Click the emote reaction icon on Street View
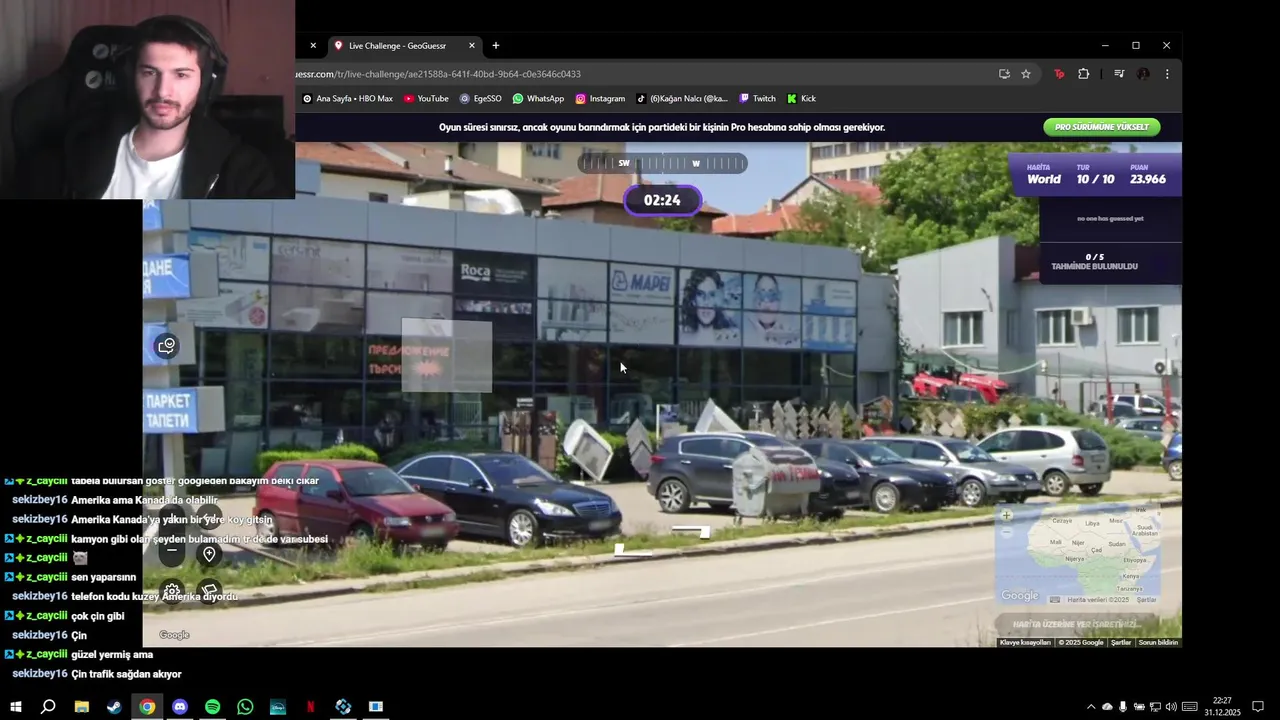Screen dimensions: 1280x720 pos(167,346)
